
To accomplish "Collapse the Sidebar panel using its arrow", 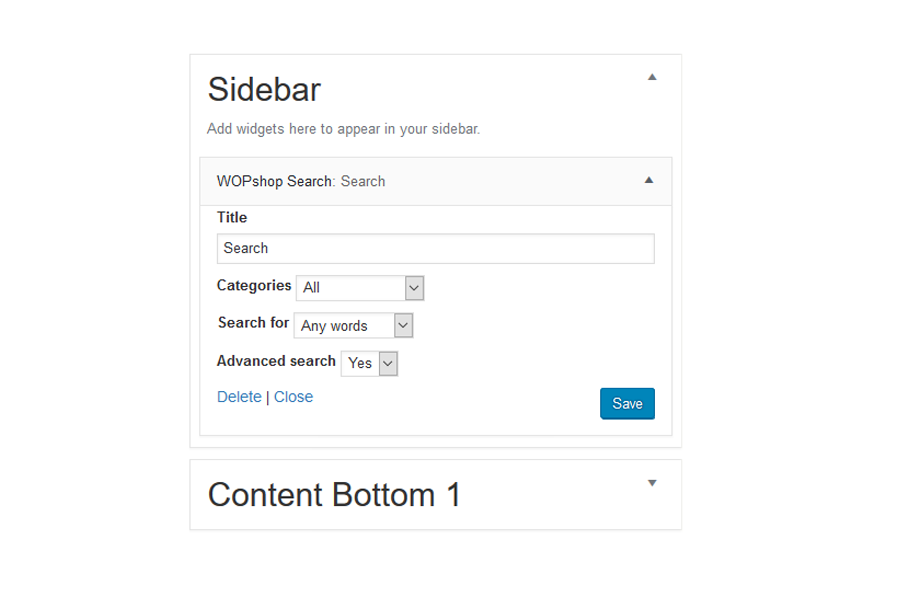I will [652, 77].
